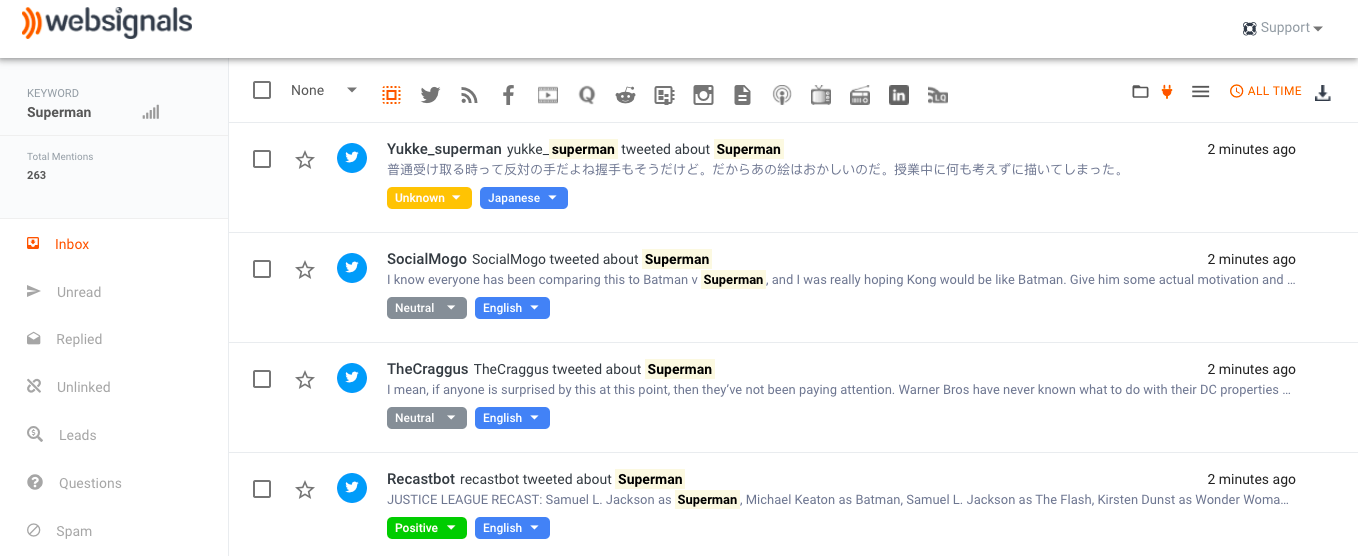This screenshot has height=556, width=1358.
Task: Open SocialMogo's English language dropdown
Action: pyautogui.click(x=512, y=308)
